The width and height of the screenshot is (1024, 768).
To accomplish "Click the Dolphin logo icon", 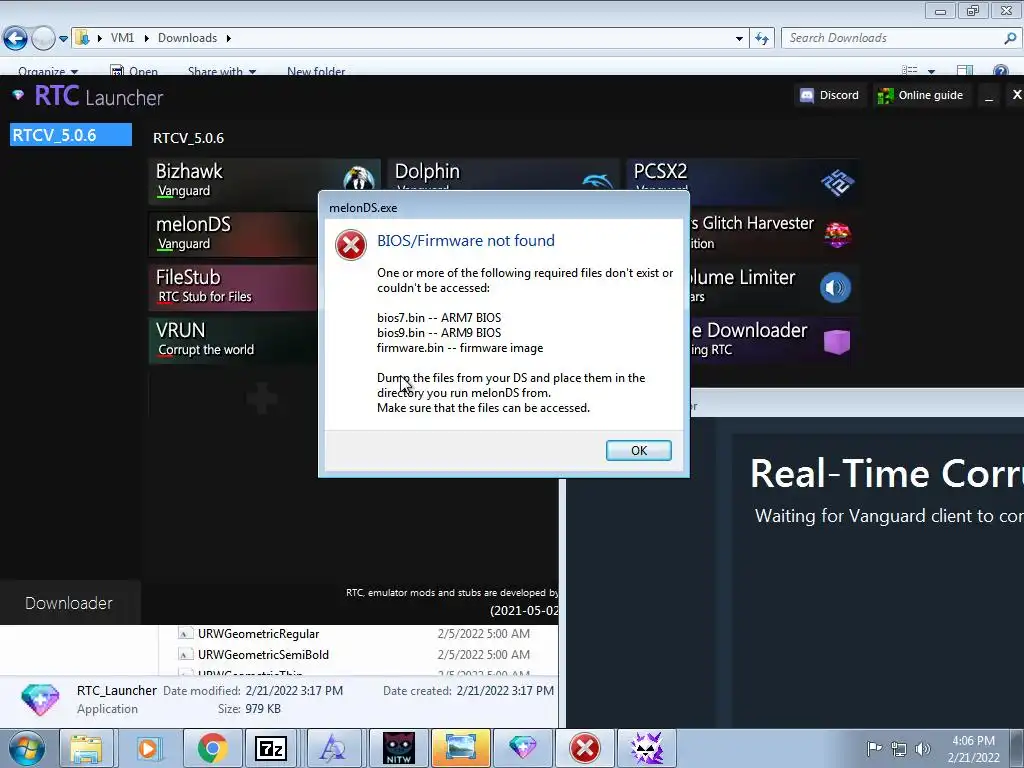I will (597, 180).
